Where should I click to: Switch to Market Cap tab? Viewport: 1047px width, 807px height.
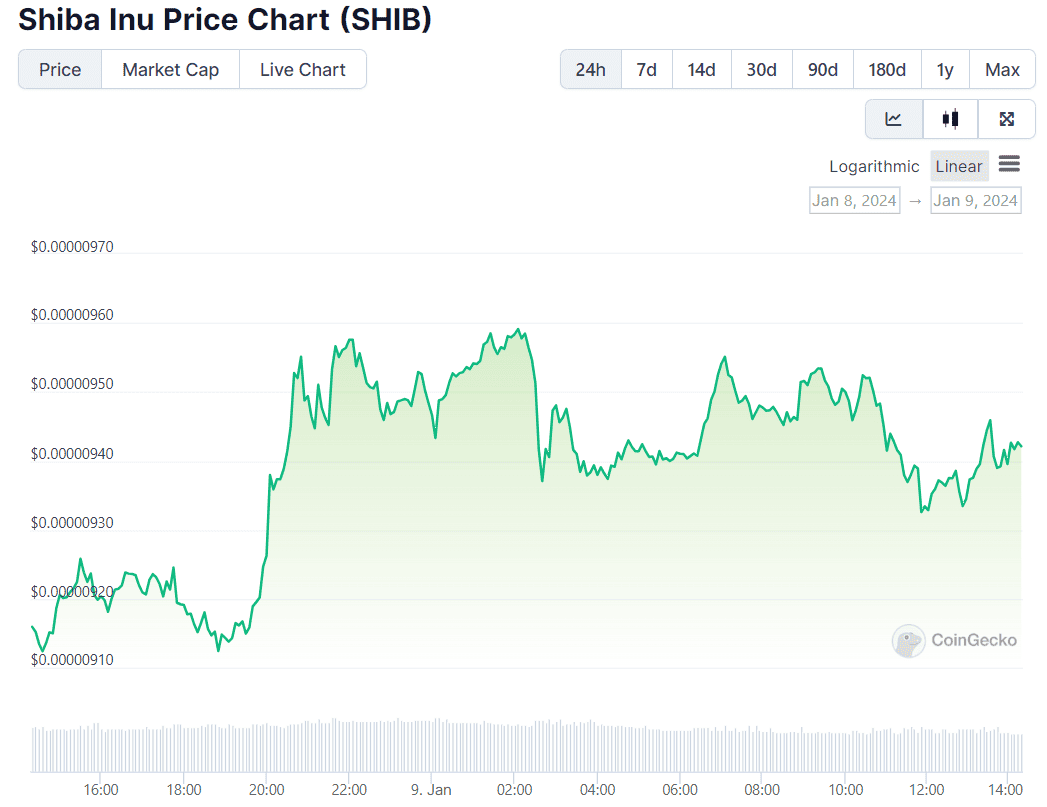pos(170,69)
